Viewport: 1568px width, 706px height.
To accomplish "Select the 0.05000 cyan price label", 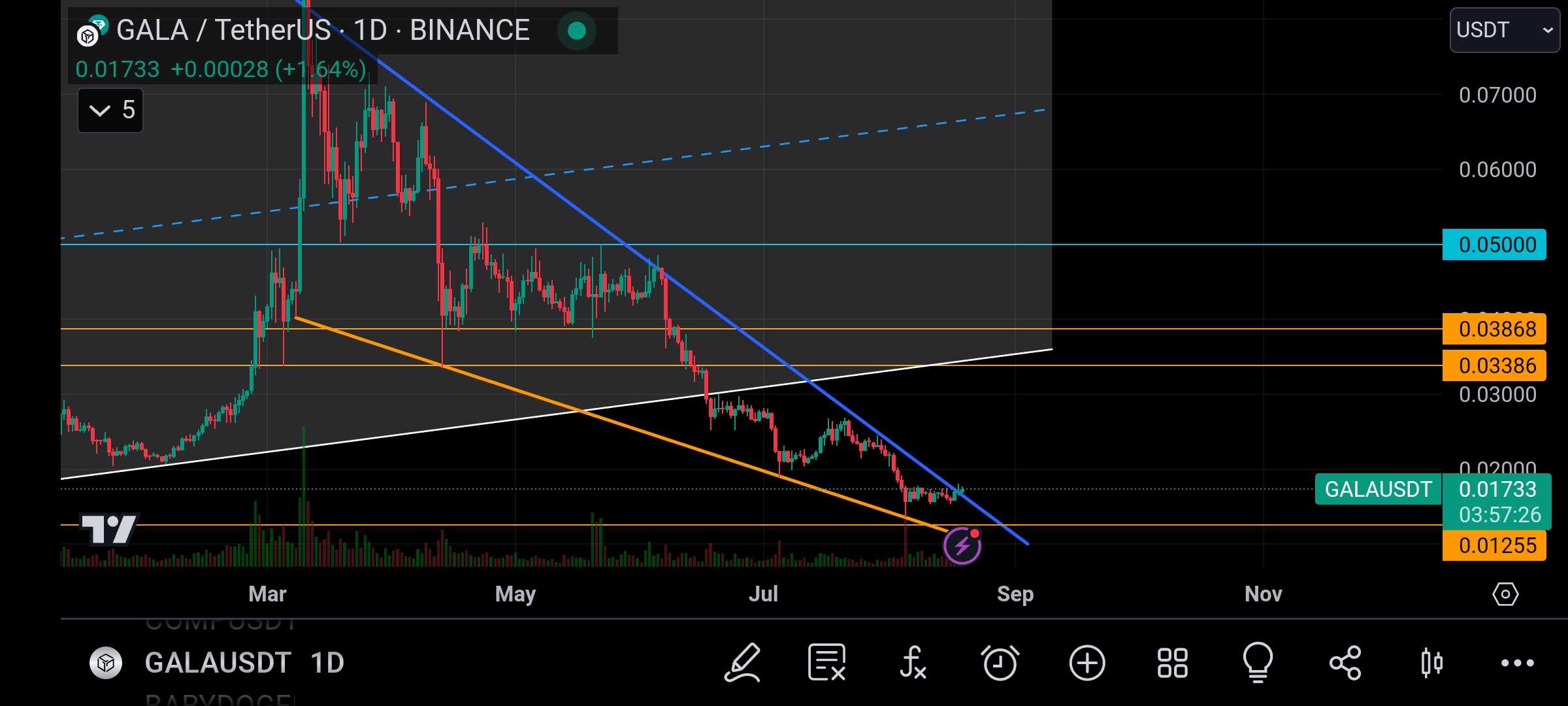I will click(x=1494, y=244).
